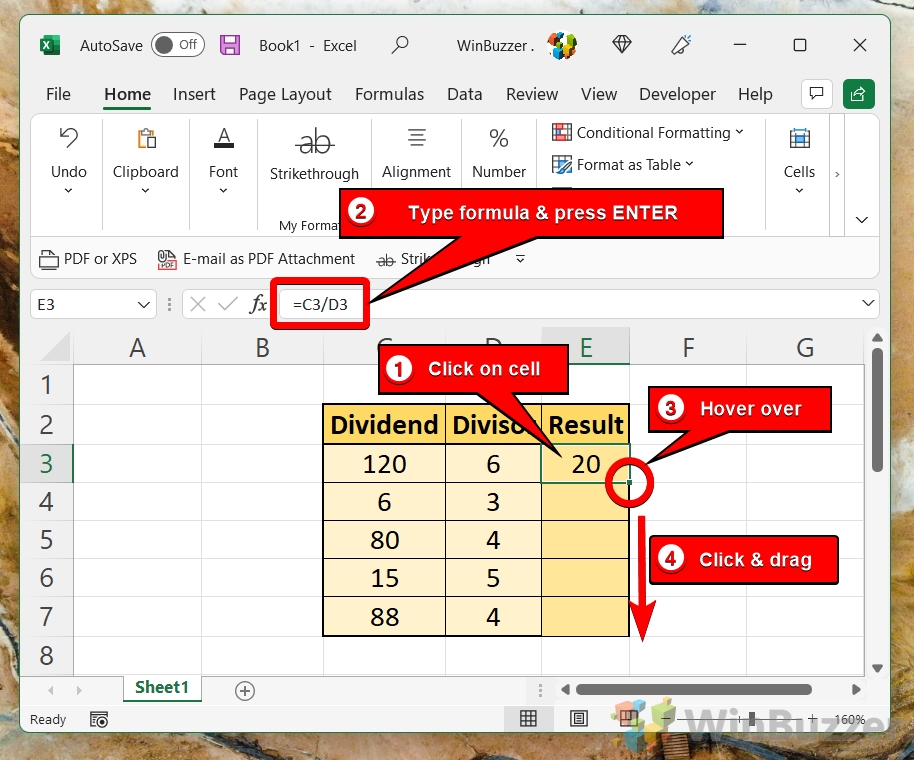This screenshot has width=914, height=760.
Task: Open the File menu
Action: click(58, 94)
